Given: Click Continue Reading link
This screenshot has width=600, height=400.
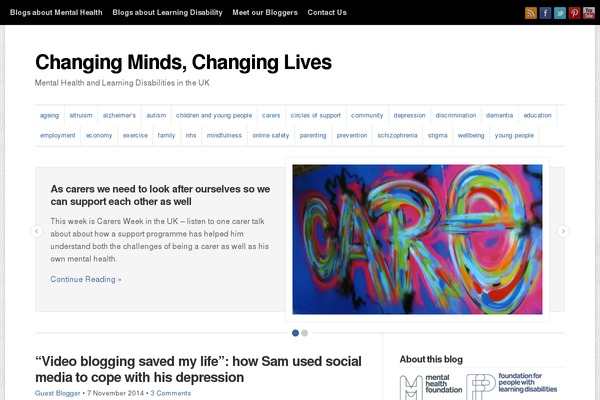Looking at the screenshot, I should click(x=86, y=279).
